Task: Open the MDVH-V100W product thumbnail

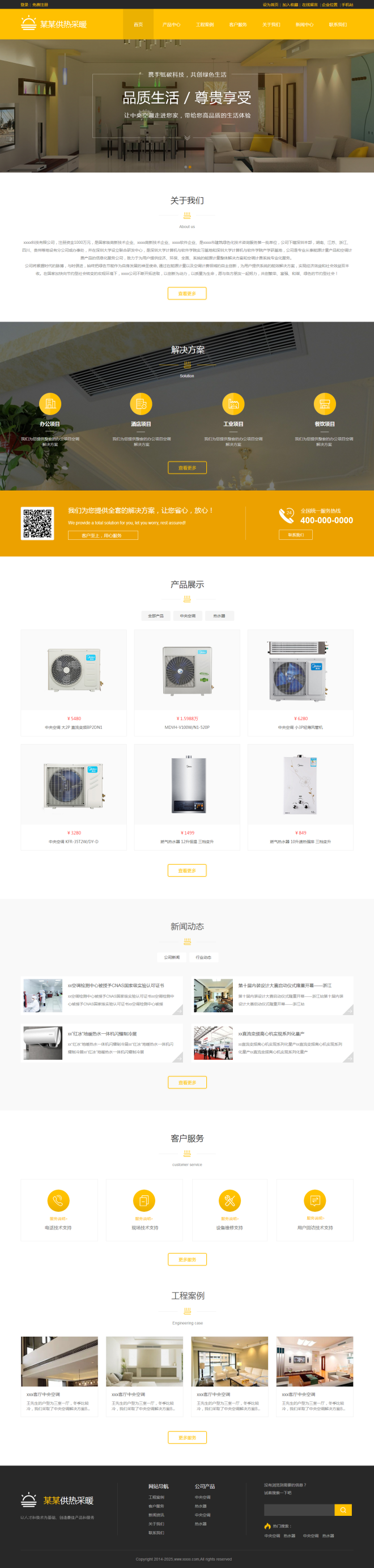Action: point(188,671)
